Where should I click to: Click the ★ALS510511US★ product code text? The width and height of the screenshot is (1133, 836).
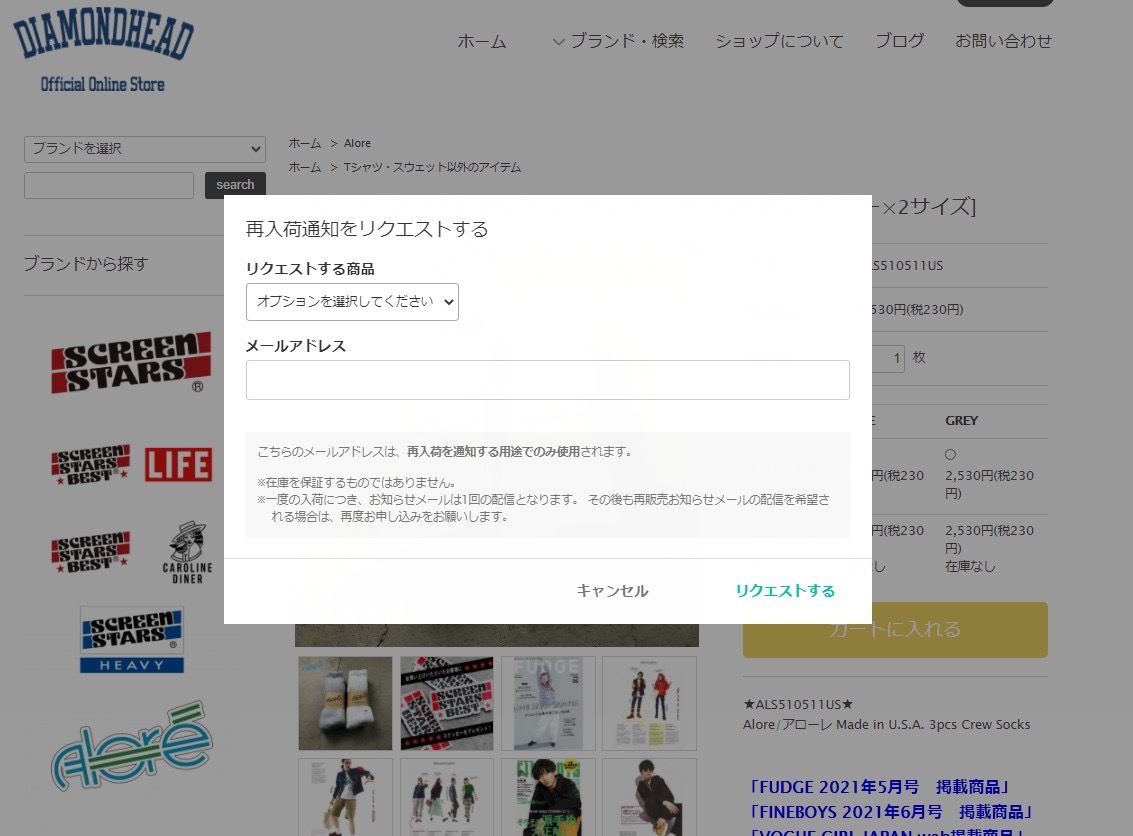click(798, 704)
